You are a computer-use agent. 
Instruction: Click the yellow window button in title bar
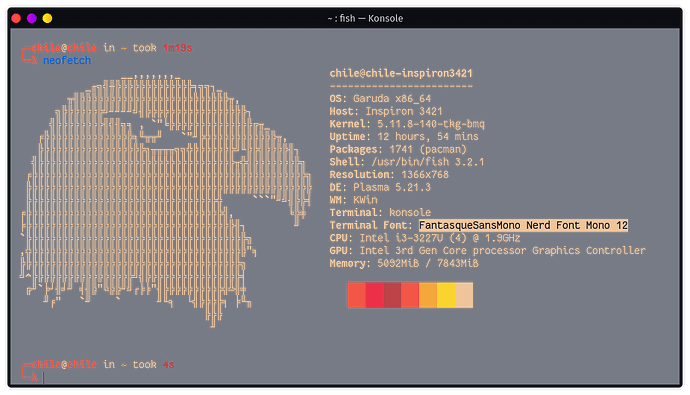coord(48,18)
